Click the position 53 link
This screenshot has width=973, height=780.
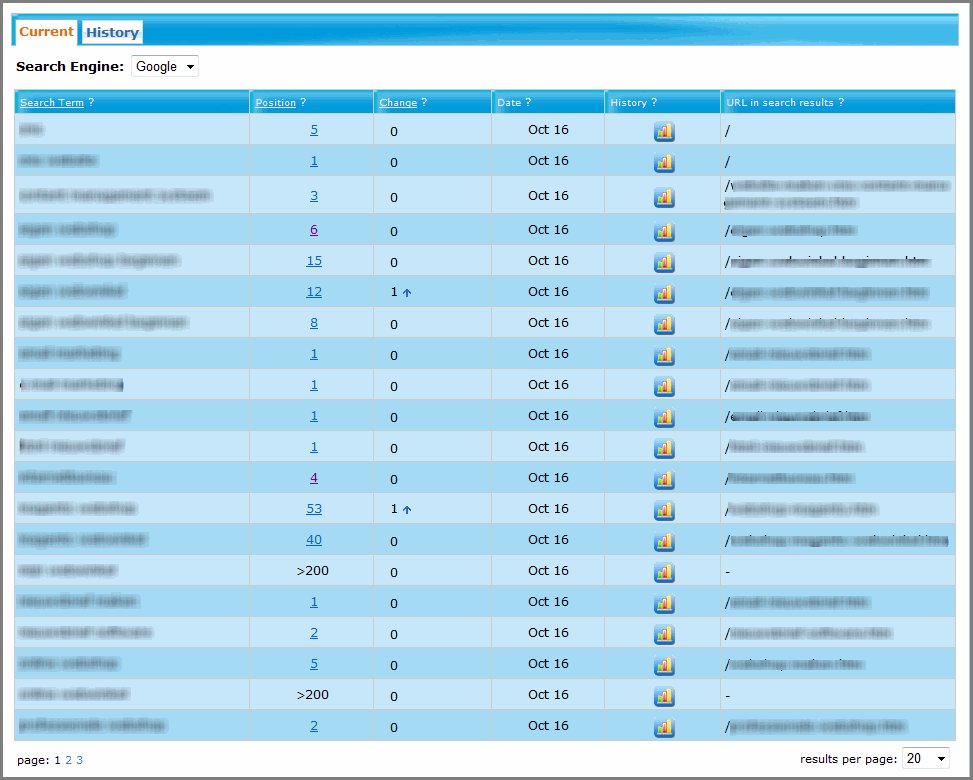coord(314,509)
